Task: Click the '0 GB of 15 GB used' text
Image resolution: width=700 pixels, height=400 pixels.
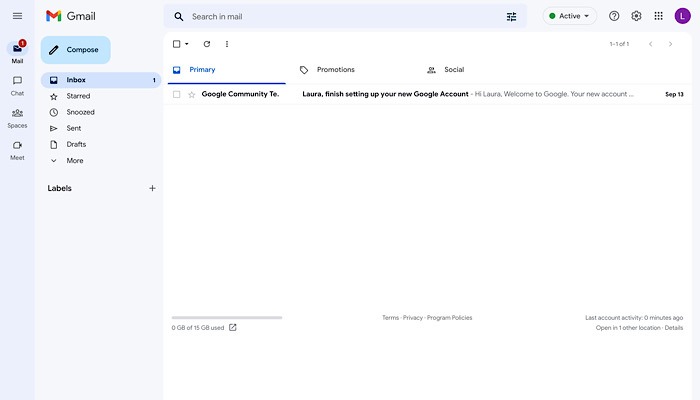Action: (x=198, y=328)
